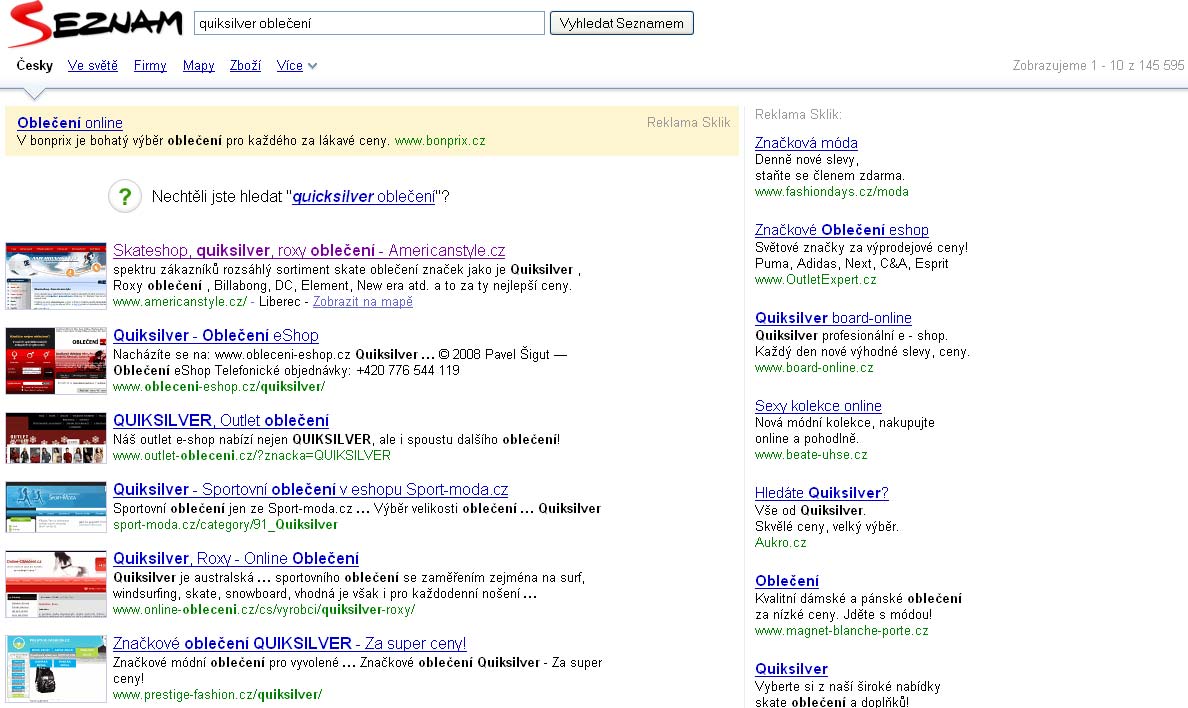Open 'Quiksilver - Sportovní oblečení v eshopu Sport-moda.cz' result
Image resolution: width=1188 pixels, height=708 pixels.
pyautogui.click(x=311, y=489)
